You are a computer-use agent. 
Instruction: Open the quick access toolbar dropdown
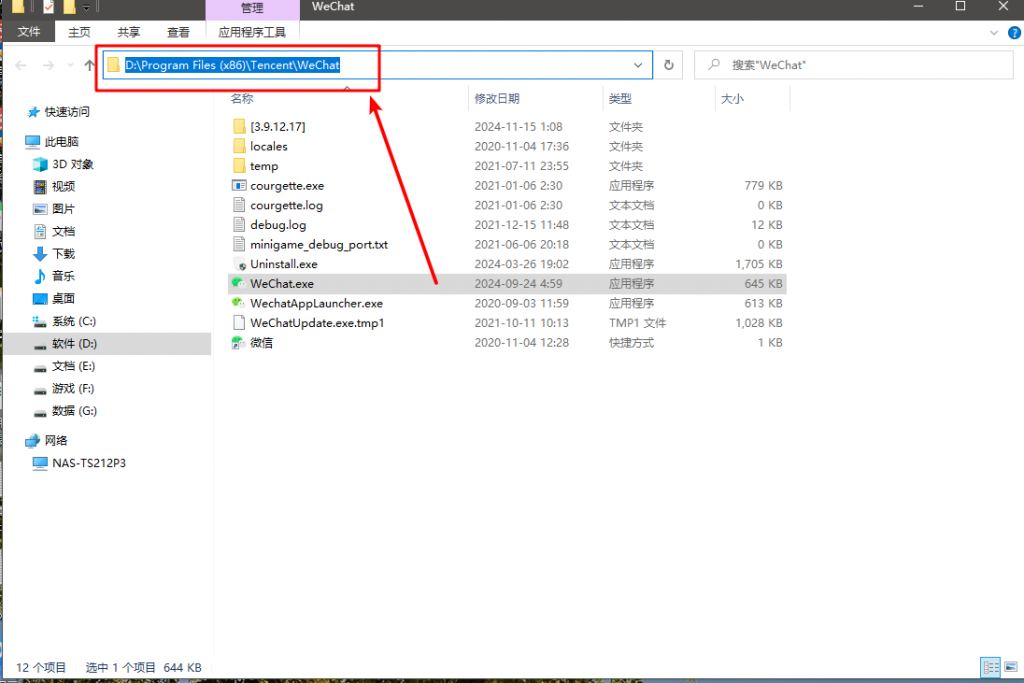coord(86,8)
